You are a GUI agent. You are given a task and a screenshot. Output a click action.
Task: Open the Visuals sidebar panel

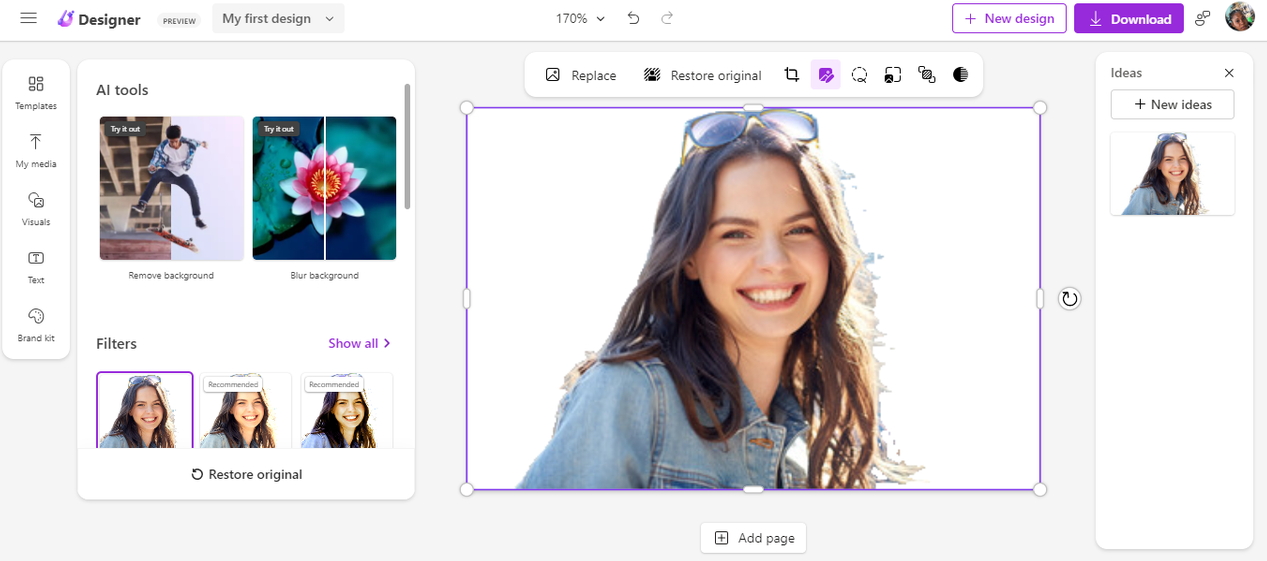point(36,208)
